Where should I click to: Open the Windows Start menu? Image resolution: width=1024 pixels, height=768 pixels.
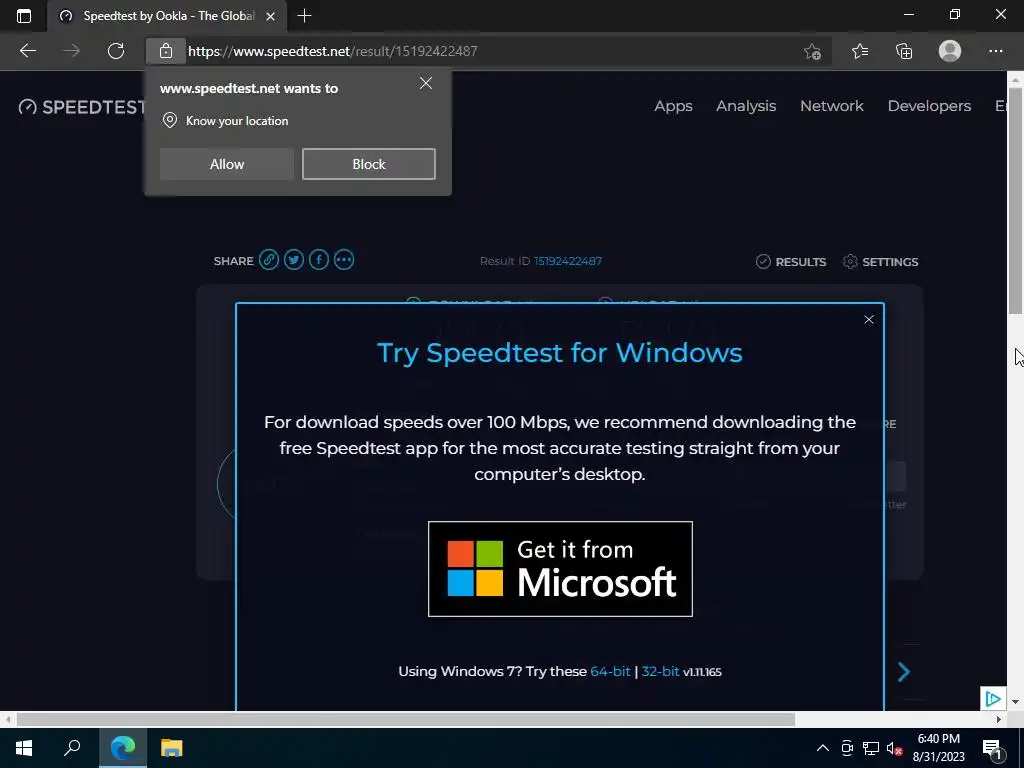point(24,748)
